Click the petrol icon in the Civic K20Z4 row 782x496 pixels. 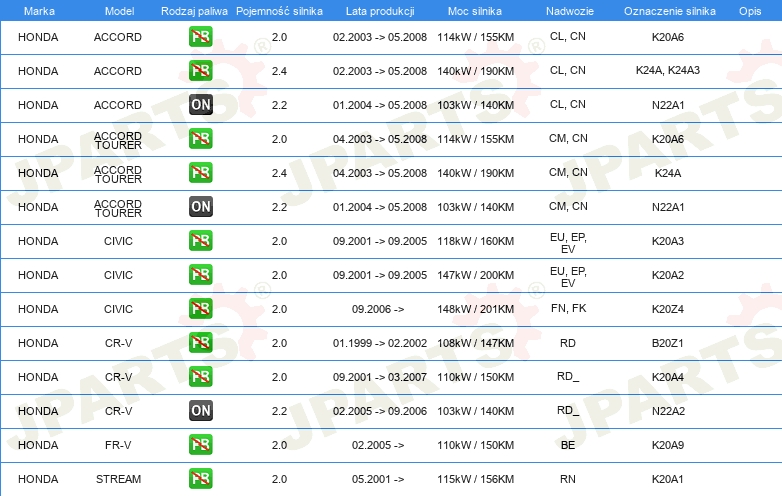point(200,309)
